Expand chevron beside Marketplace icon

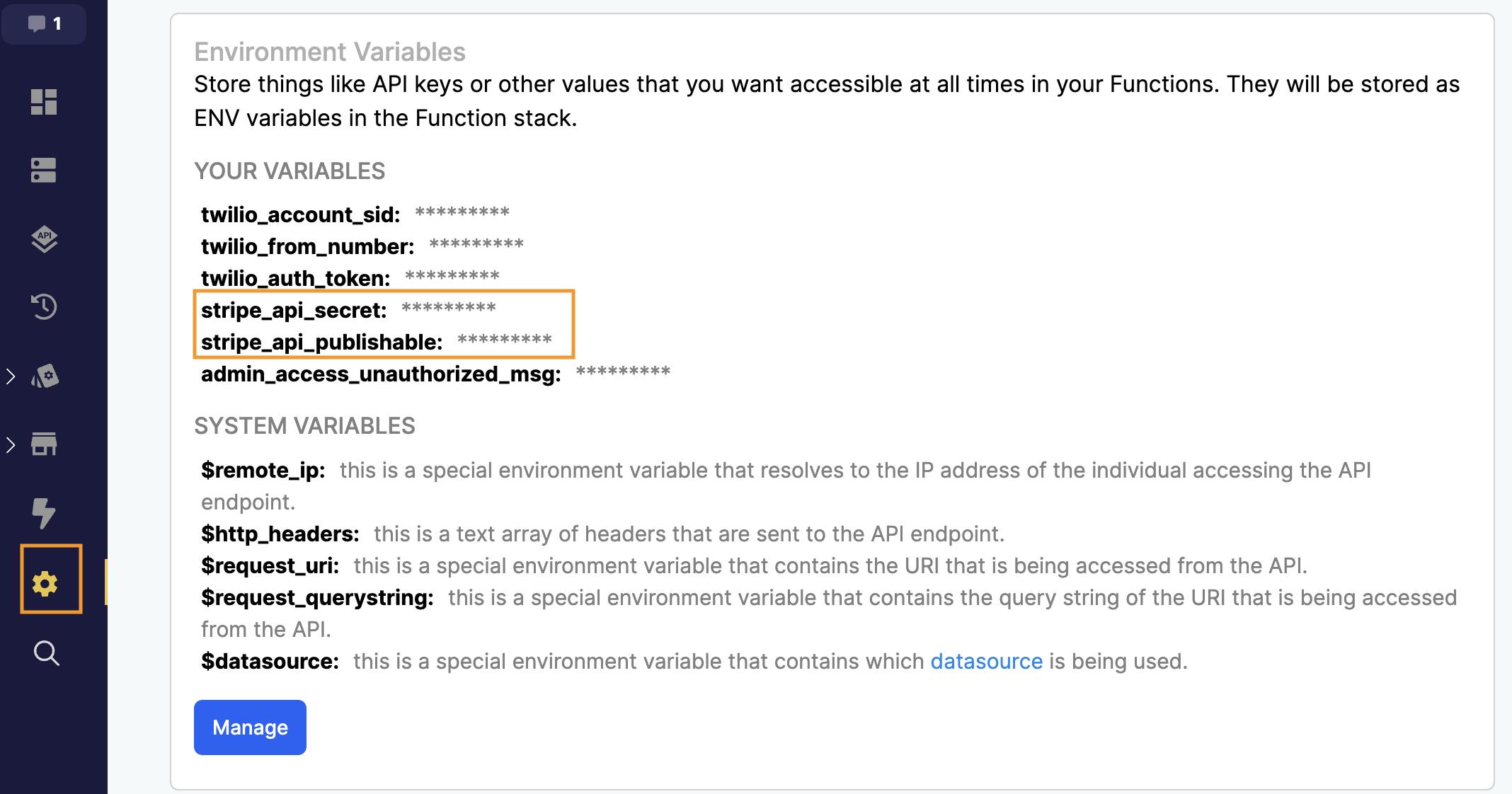[x=11, y=444]
